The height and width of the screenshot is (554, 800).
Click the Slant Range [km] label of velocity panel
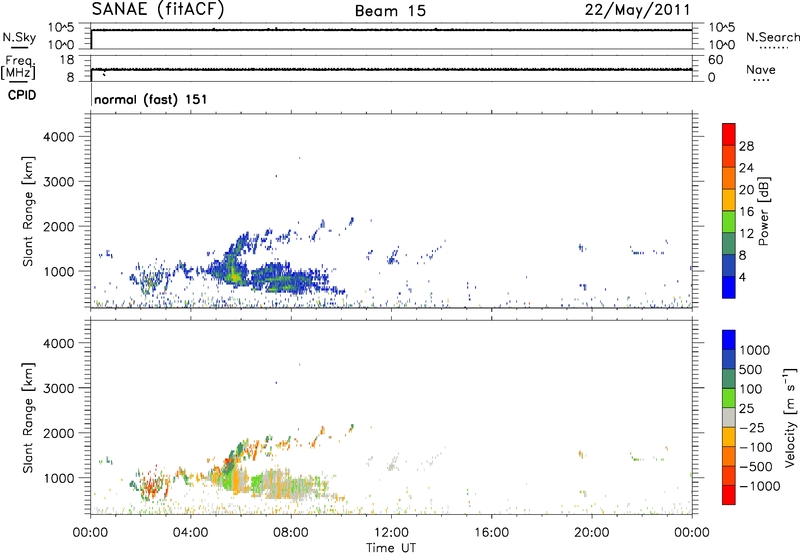(28, 417)
